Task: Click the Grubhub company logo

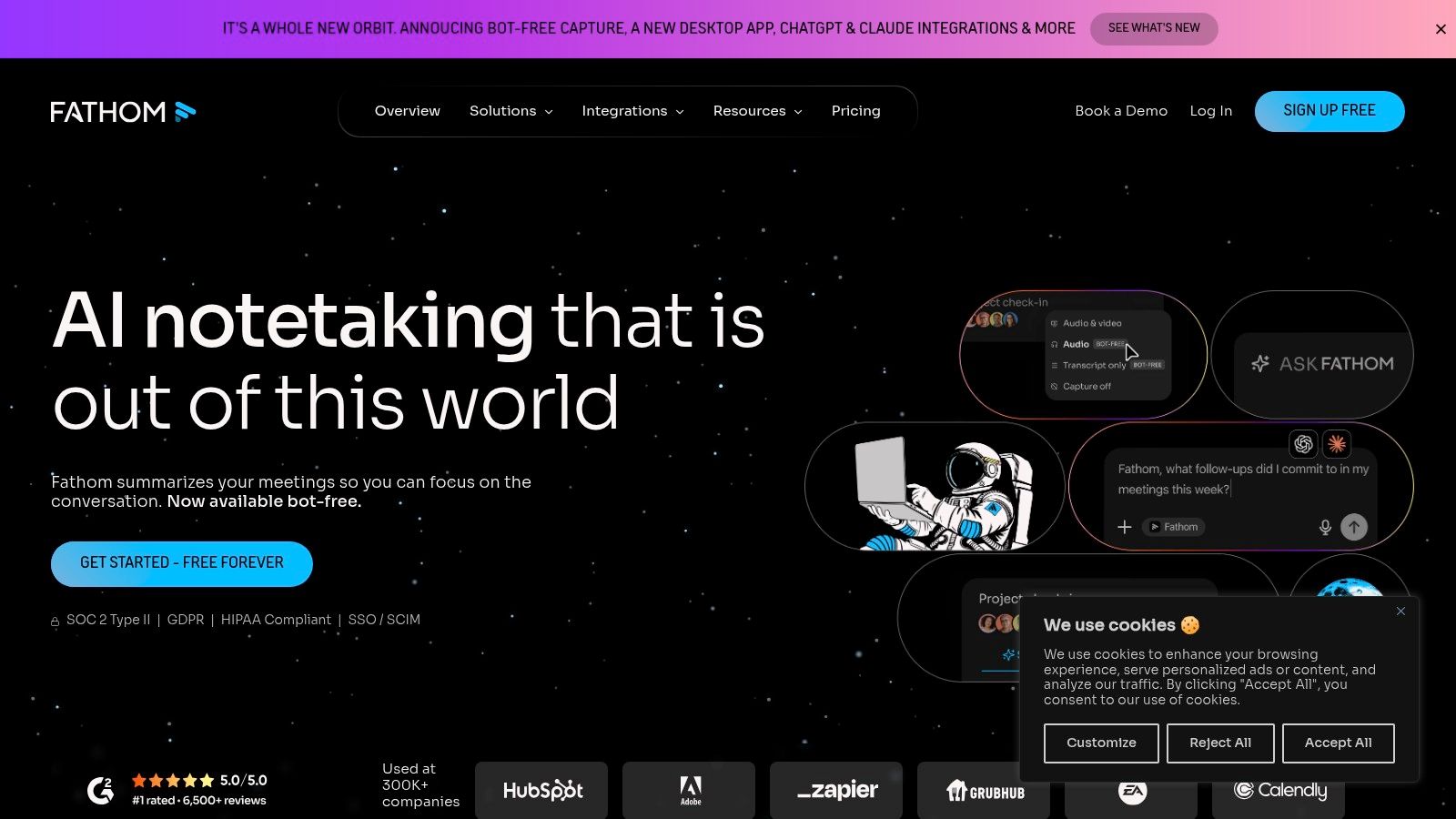Action: tap(985, 790)
